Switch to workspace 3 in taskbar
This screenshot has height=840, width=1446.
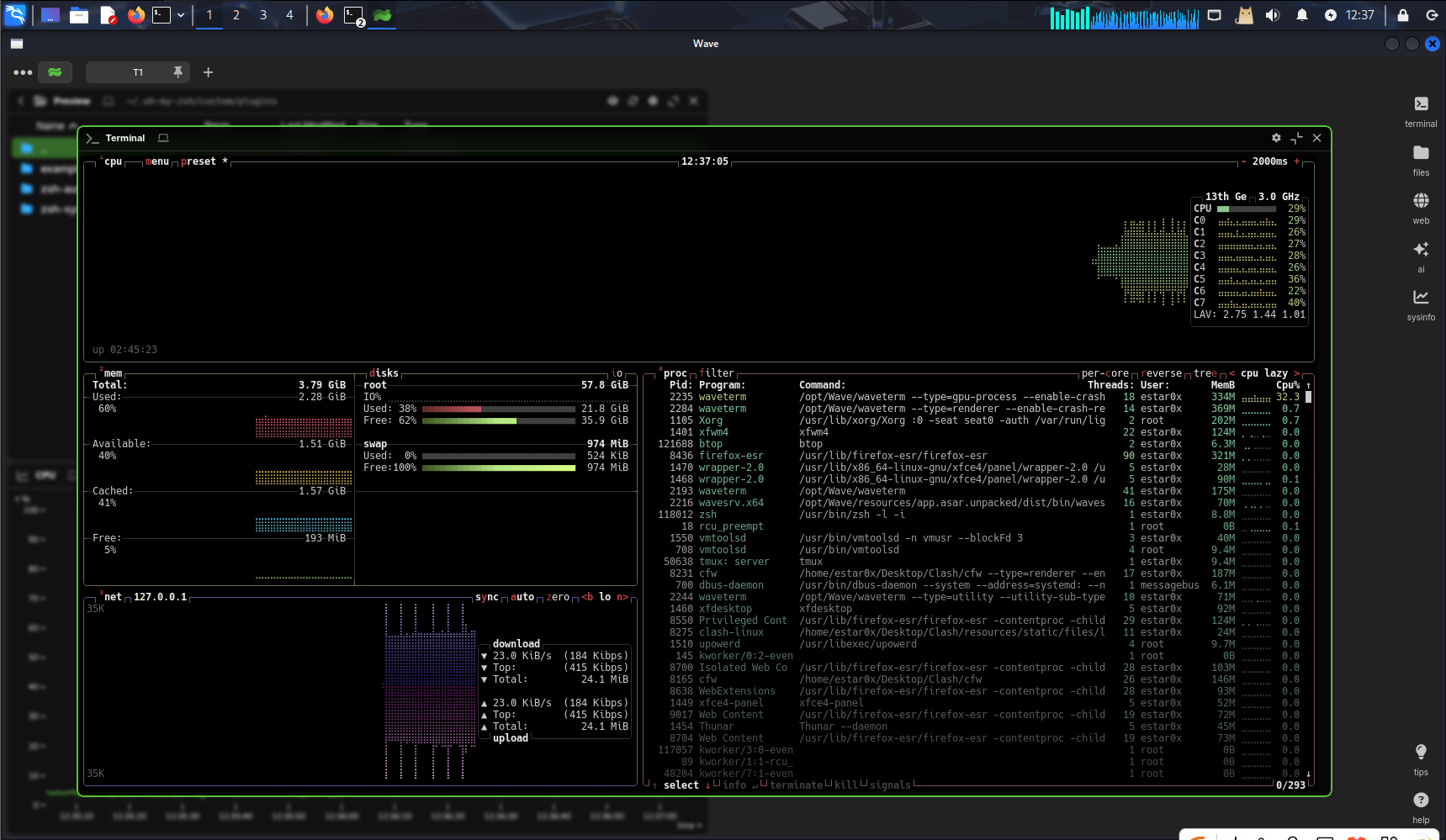point(263,15)
